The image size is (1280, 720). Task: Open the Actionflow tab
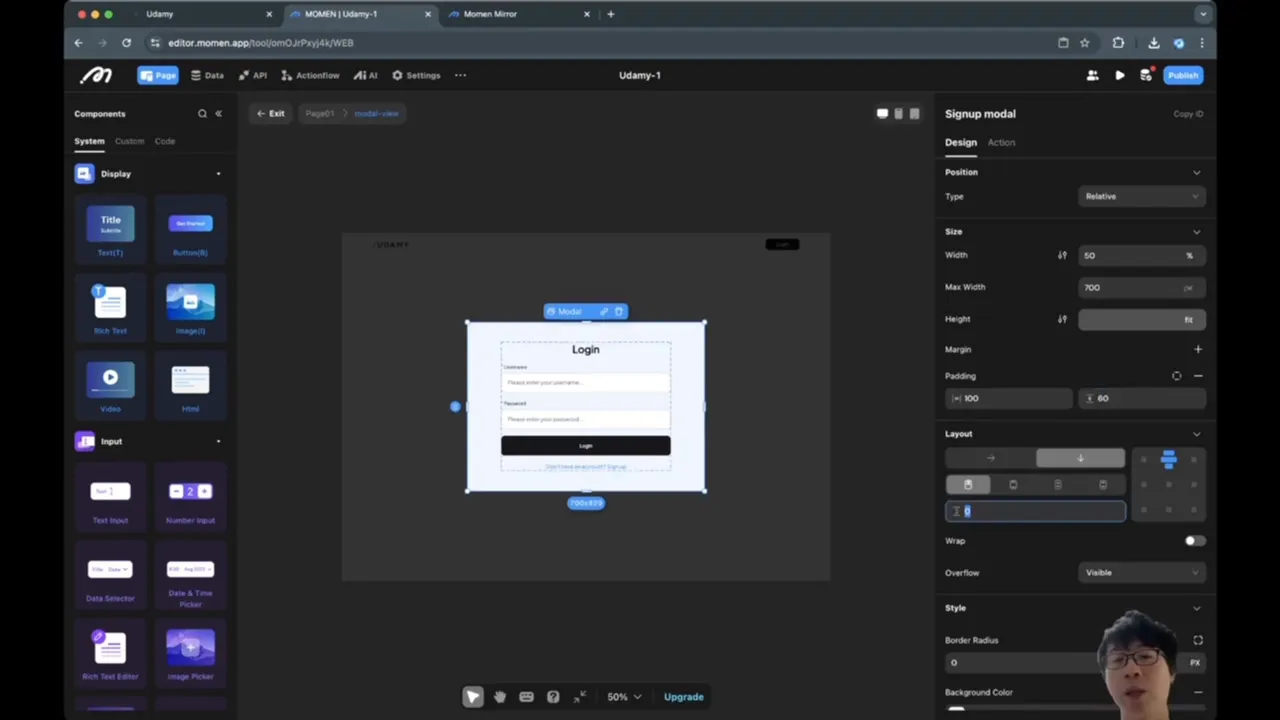[x=310, y=75]
